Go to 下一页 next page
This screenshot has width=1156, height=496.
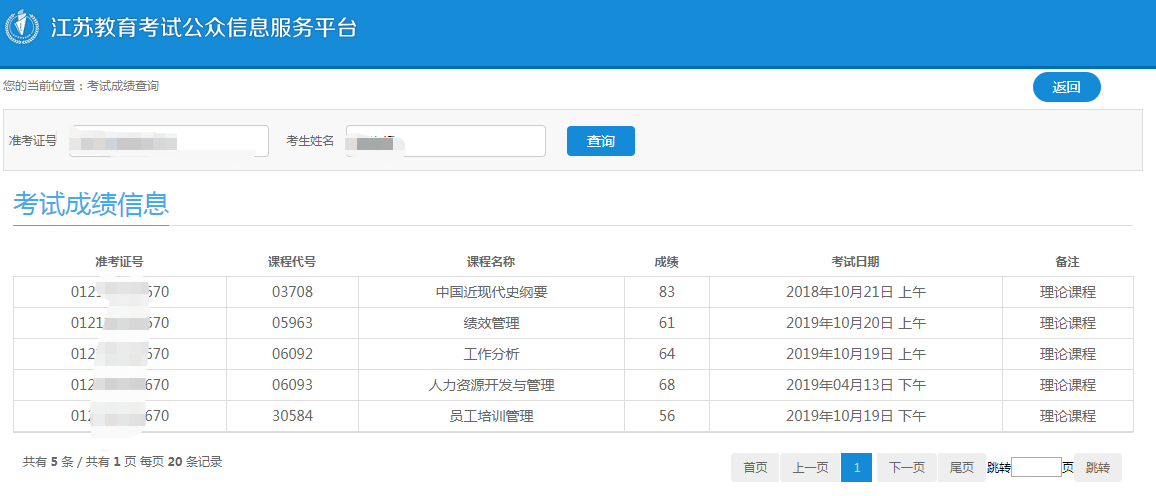click(906, 467)
